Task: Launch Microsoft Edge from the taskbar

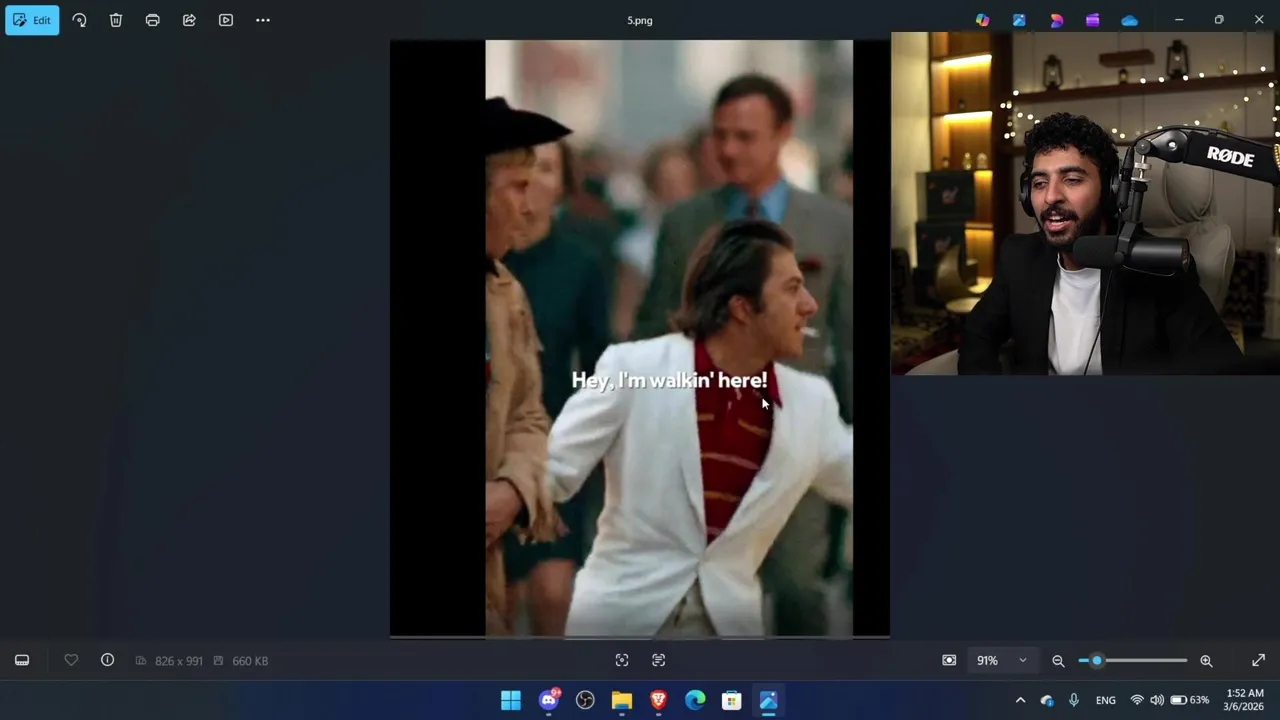Action: click(x=695, y=700)
